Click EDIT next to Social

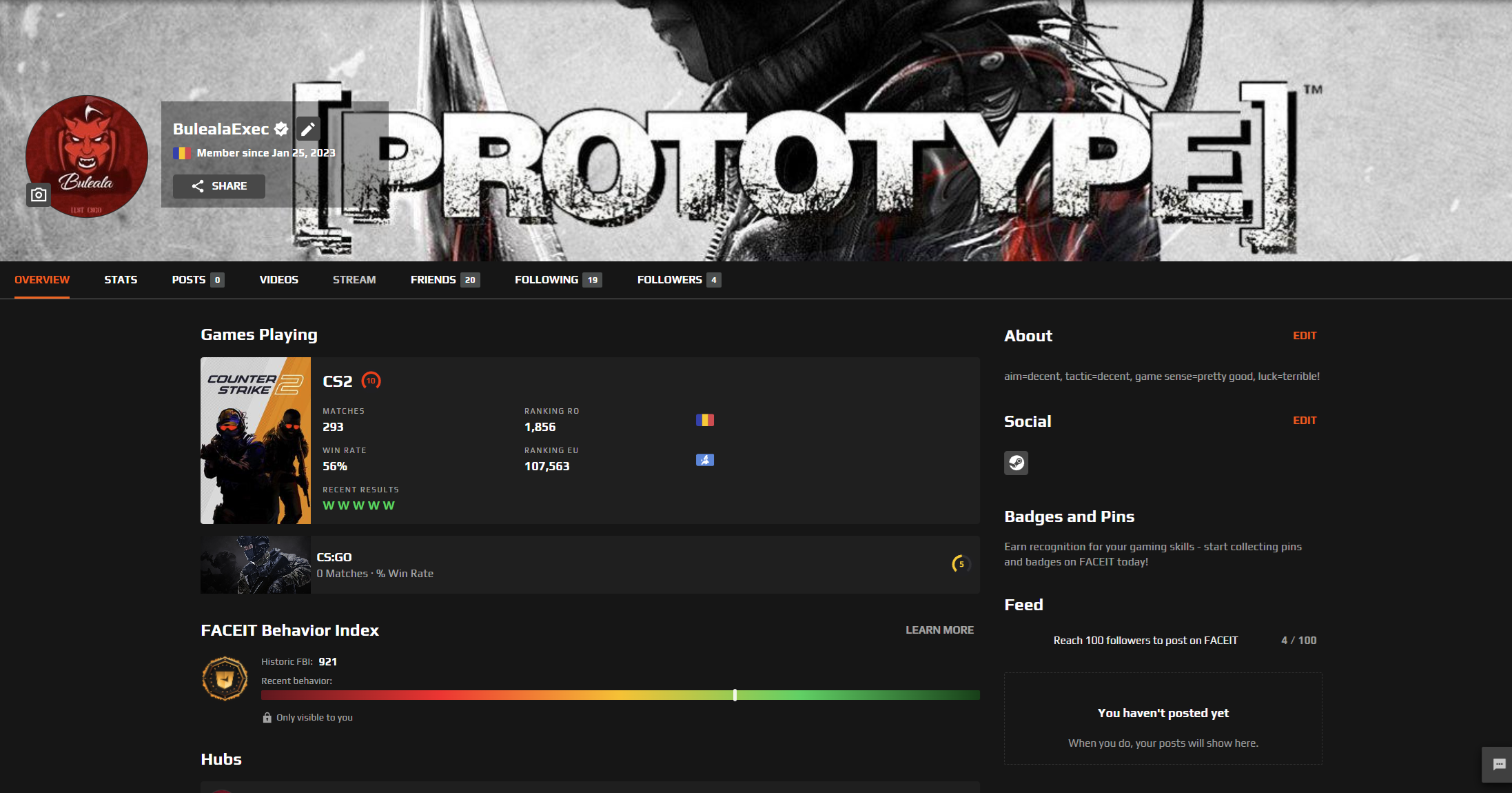[x=1304, y=421]
